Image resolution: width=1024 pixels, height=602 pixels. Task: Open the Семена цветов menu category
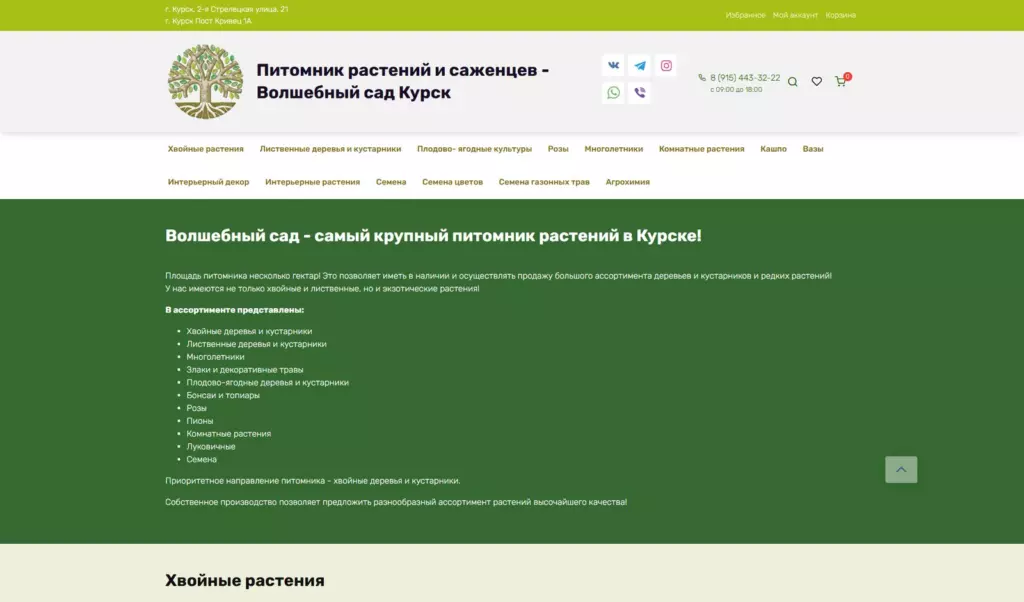453,182
